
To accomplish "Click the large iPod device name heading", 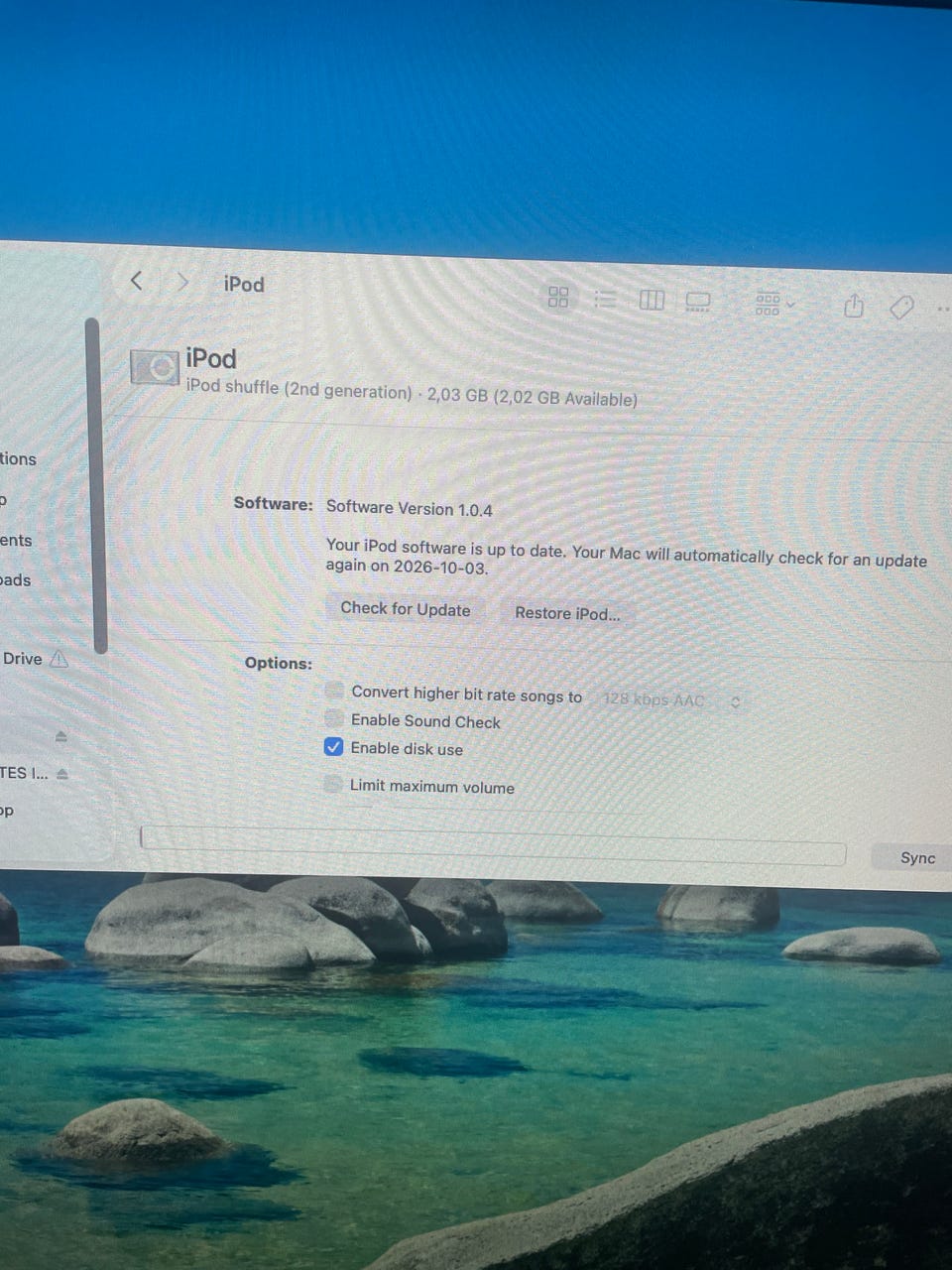I will click(211, 358).
